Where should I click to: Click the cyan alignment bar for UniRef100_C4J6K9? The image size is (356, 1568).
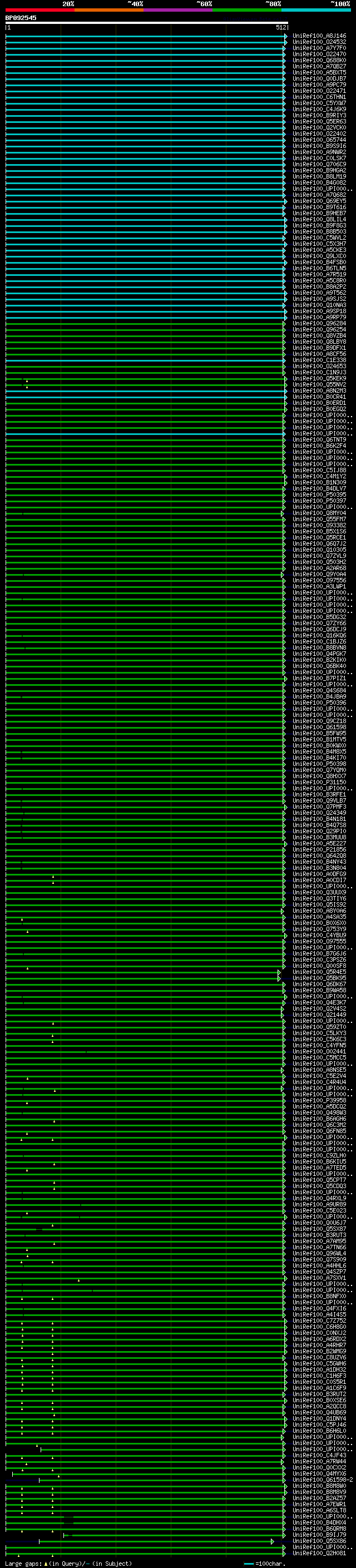click(x=145, y=110)
